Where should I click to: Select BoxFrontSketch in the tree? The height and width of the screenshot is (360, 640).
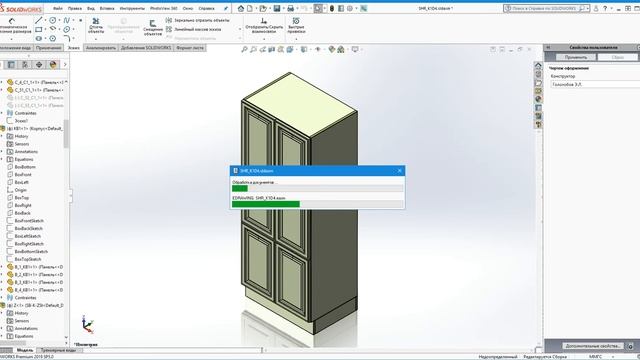pyautogui.click(x=28, y=221)
